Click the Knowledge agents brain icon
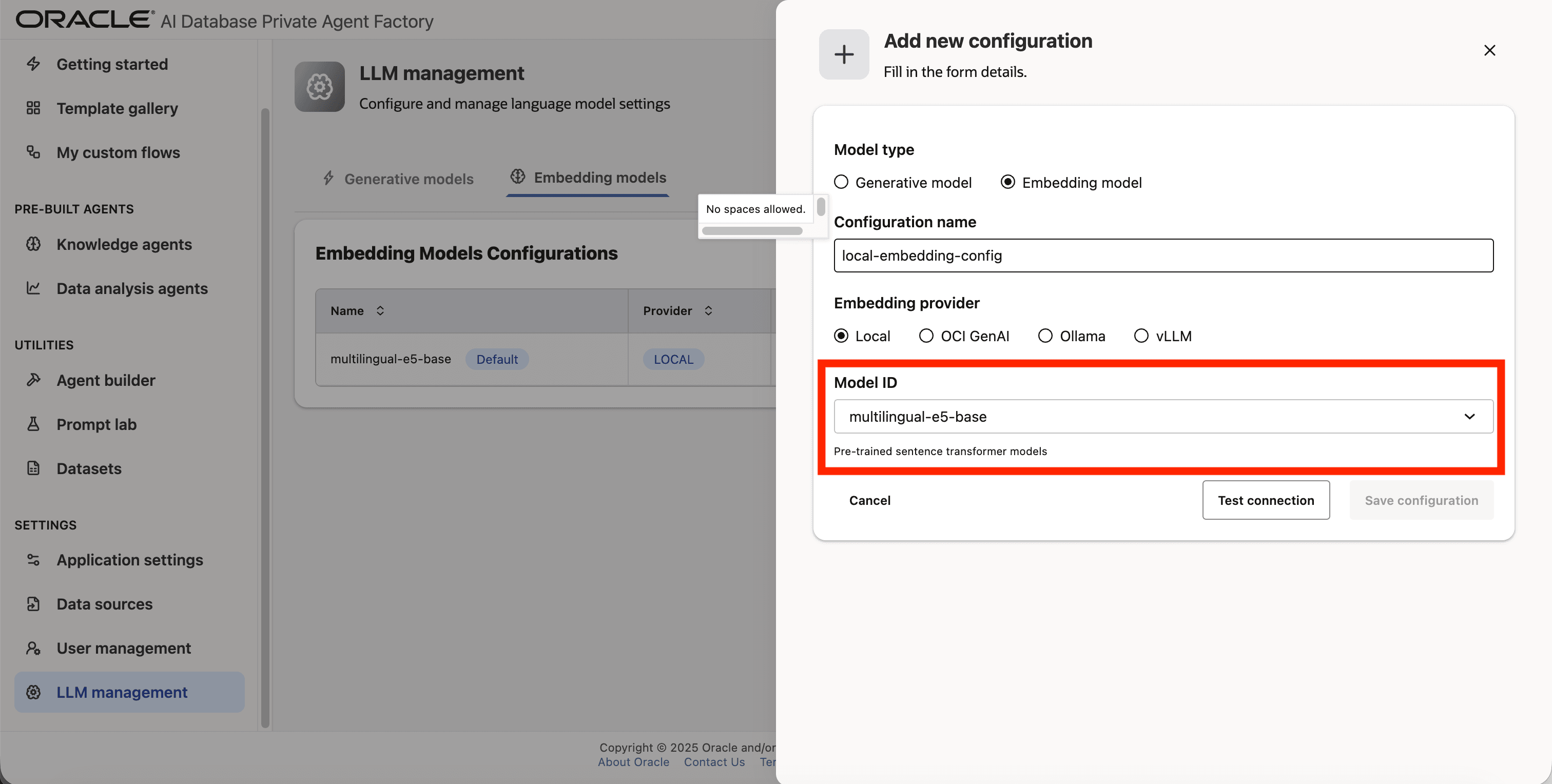This screenshot has height=784, width=1552. coord(34,244)
